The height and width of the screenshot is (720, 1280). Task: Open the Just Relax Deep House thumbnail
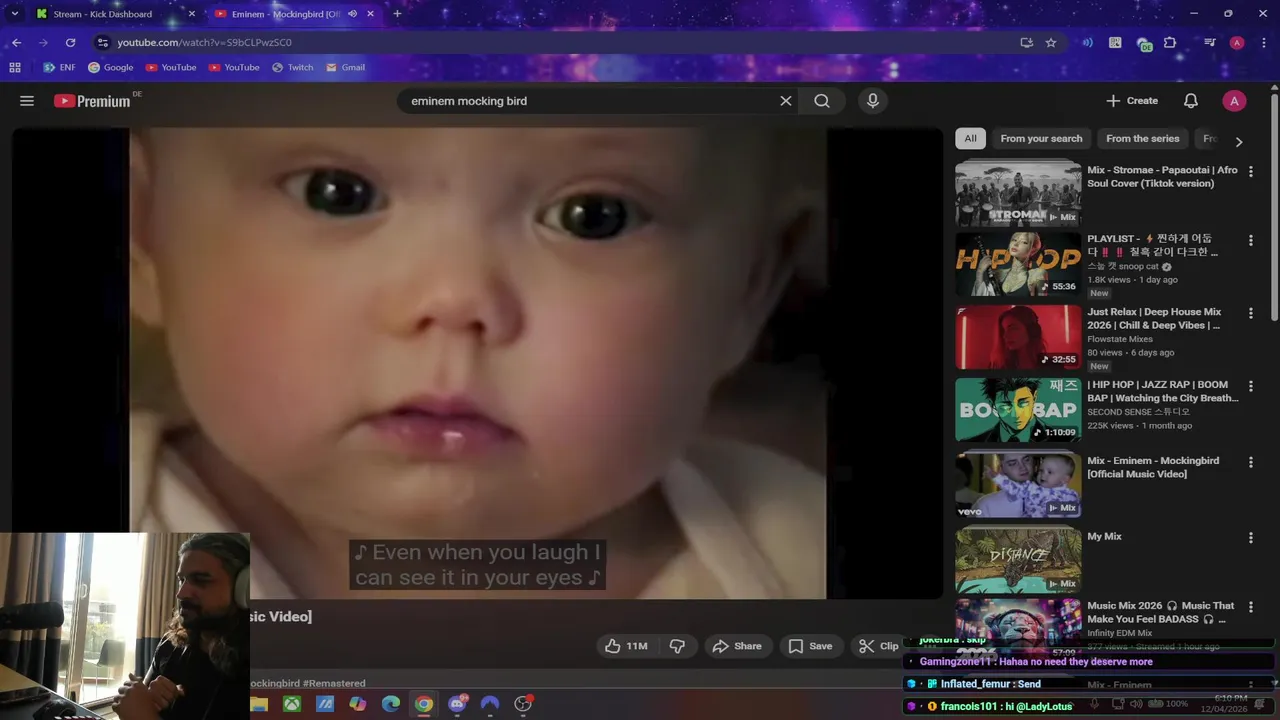1018,337
